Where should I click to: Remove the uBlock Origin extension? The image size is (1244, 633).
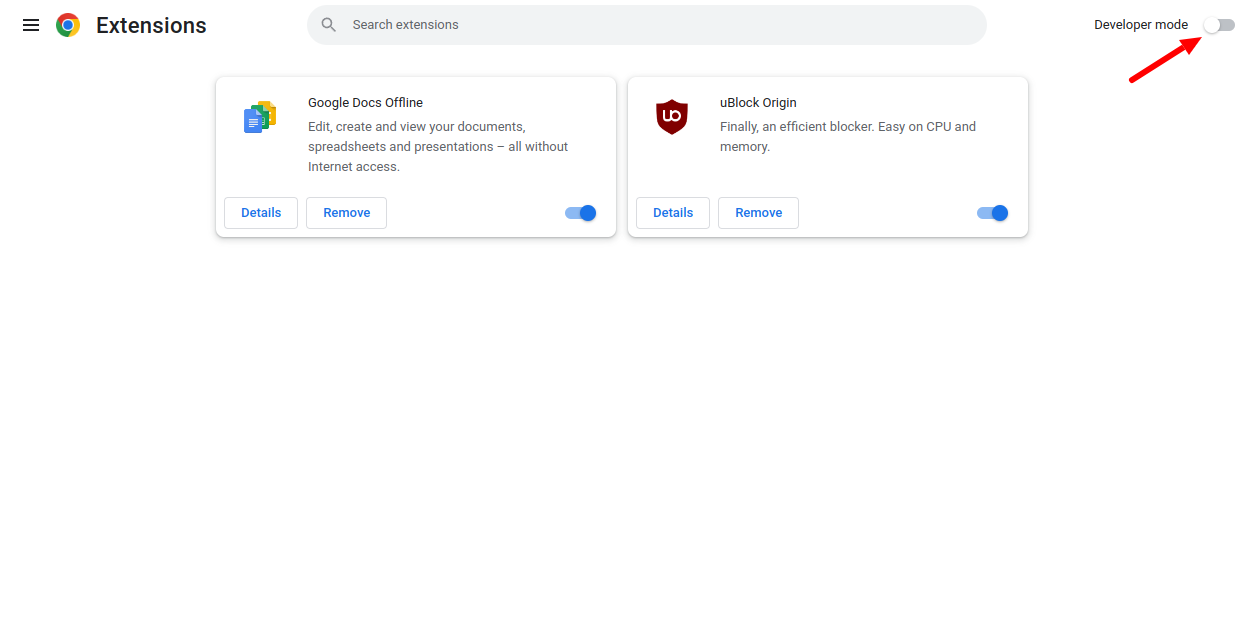tap(758, 213)
